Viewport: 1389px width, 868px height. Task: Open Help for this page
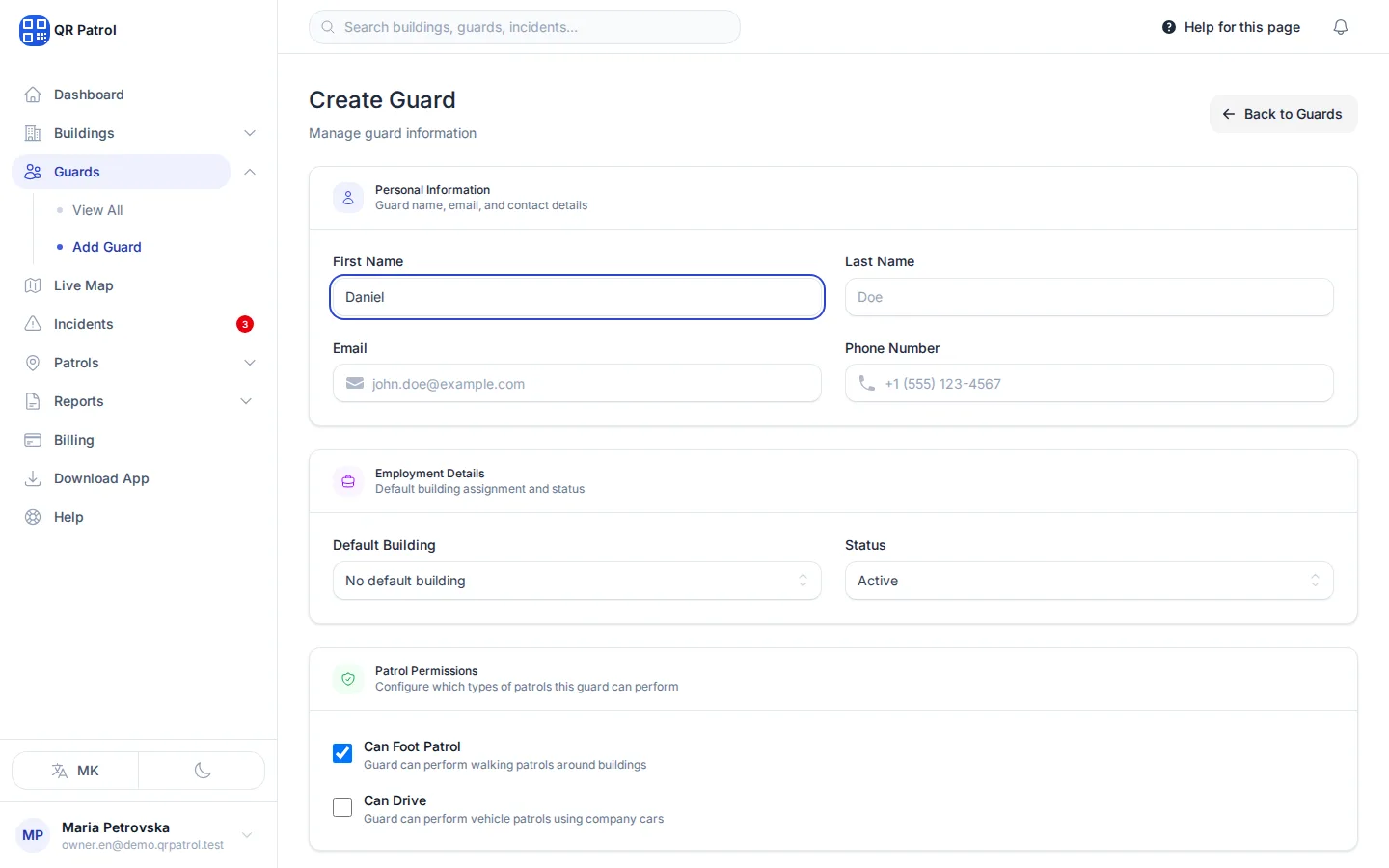pyautogui.click(x=1231, y=27)
